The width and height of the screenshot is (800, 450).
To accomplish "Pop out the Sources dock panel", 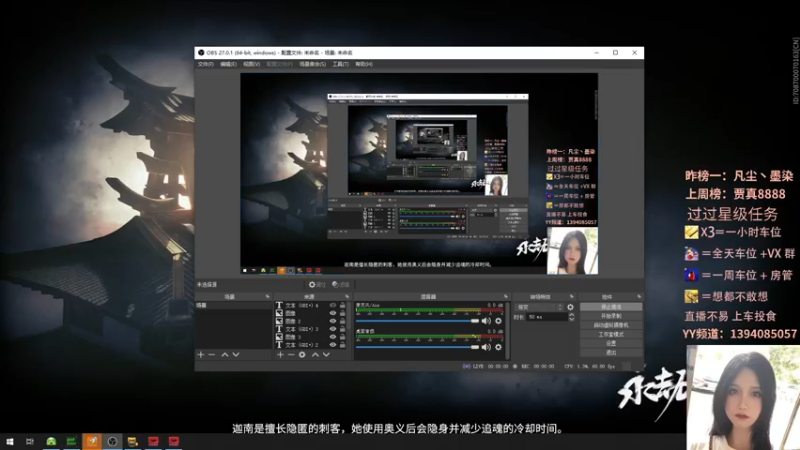I will 347,296.
